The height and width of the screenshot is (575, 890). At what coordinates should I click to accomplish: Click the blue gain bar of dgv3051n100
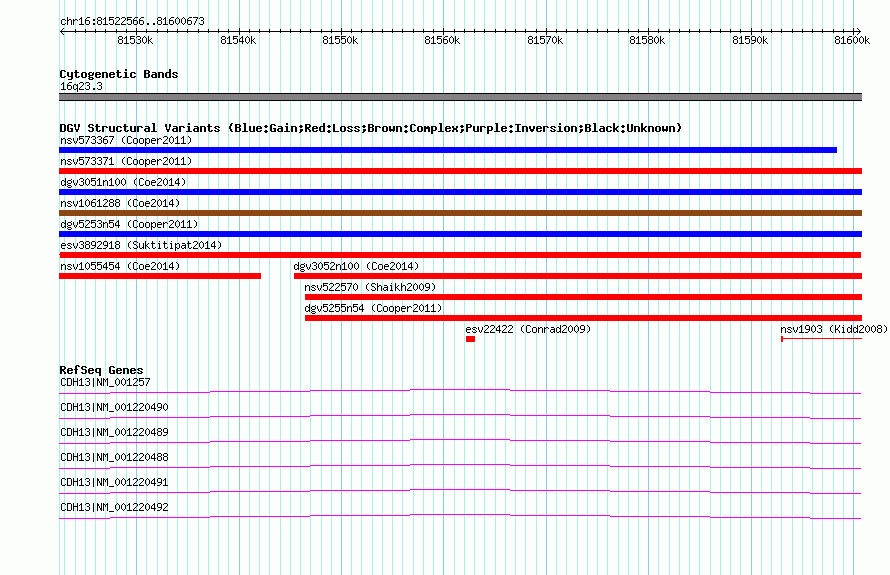pyautogui.click(x=460, y=192)
